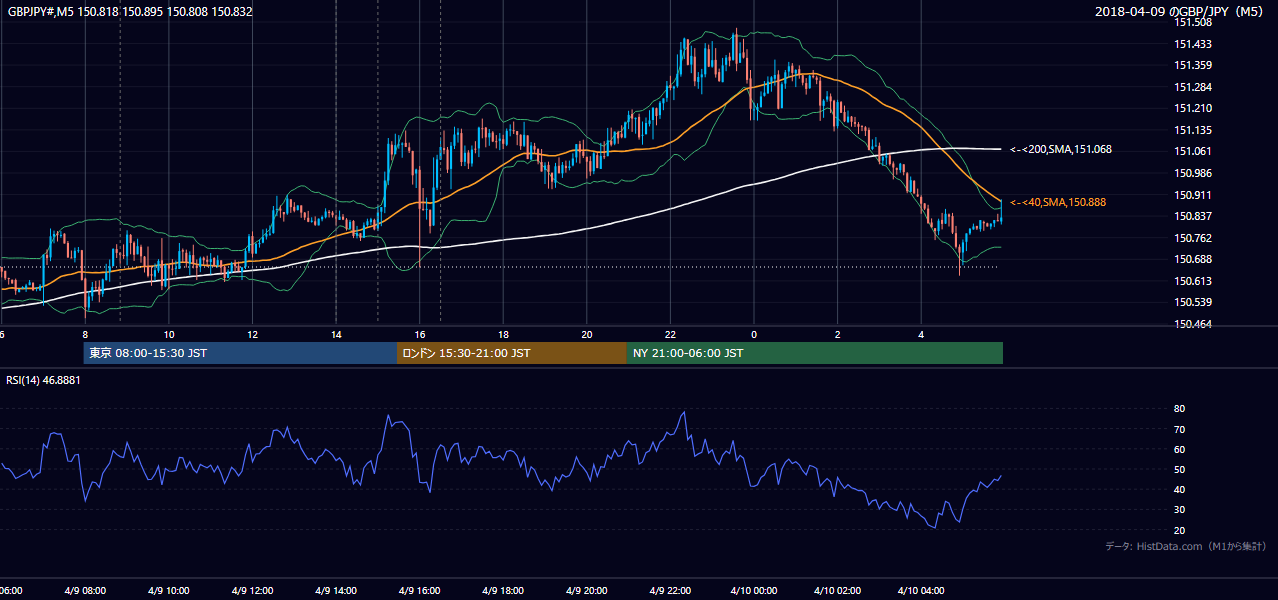Click the HistData.com data credit text
This screenshot has height=600, width=1278.
pos(1186,547)
